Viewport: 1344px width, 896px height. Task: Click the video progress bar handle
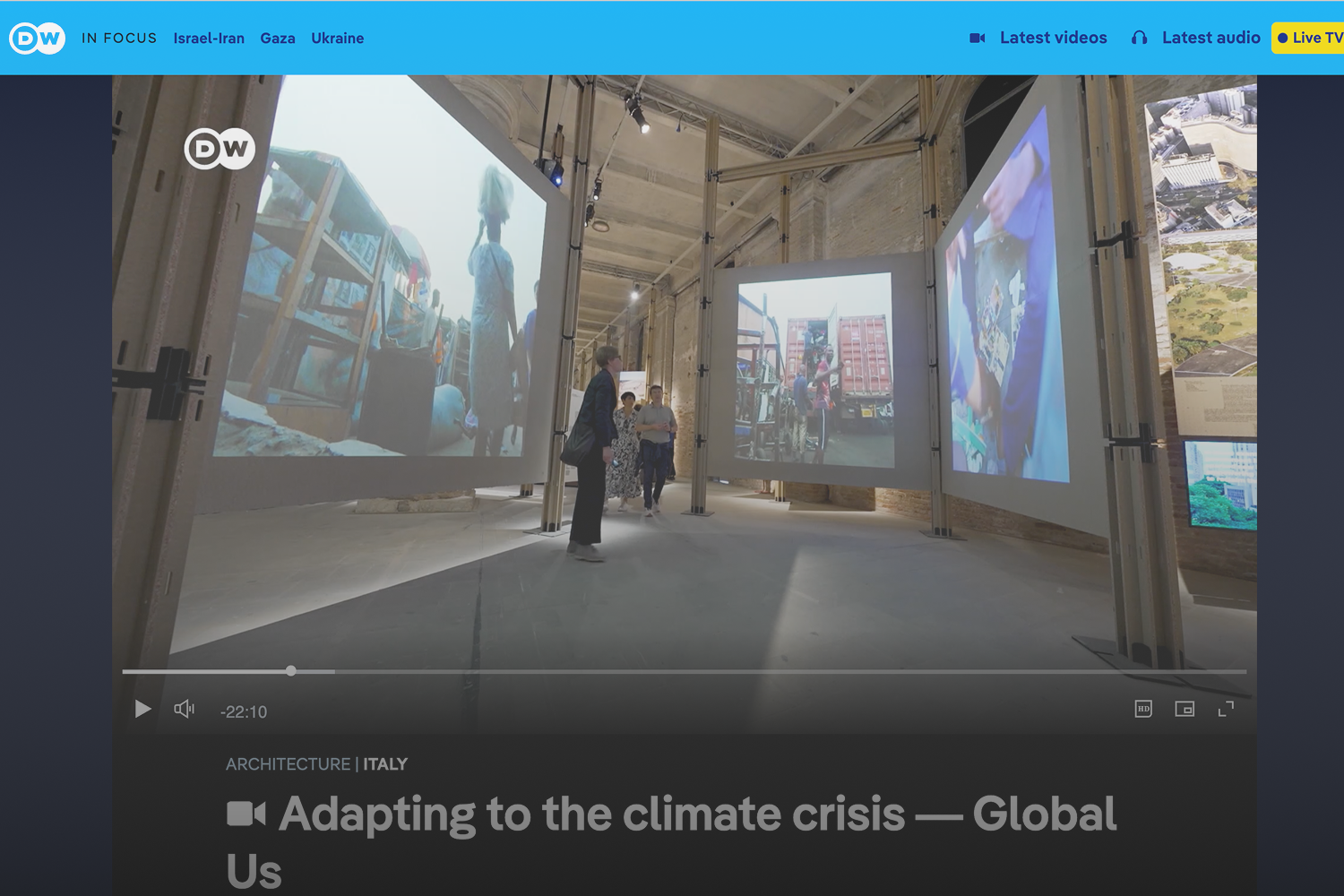[x=291, y=670]
